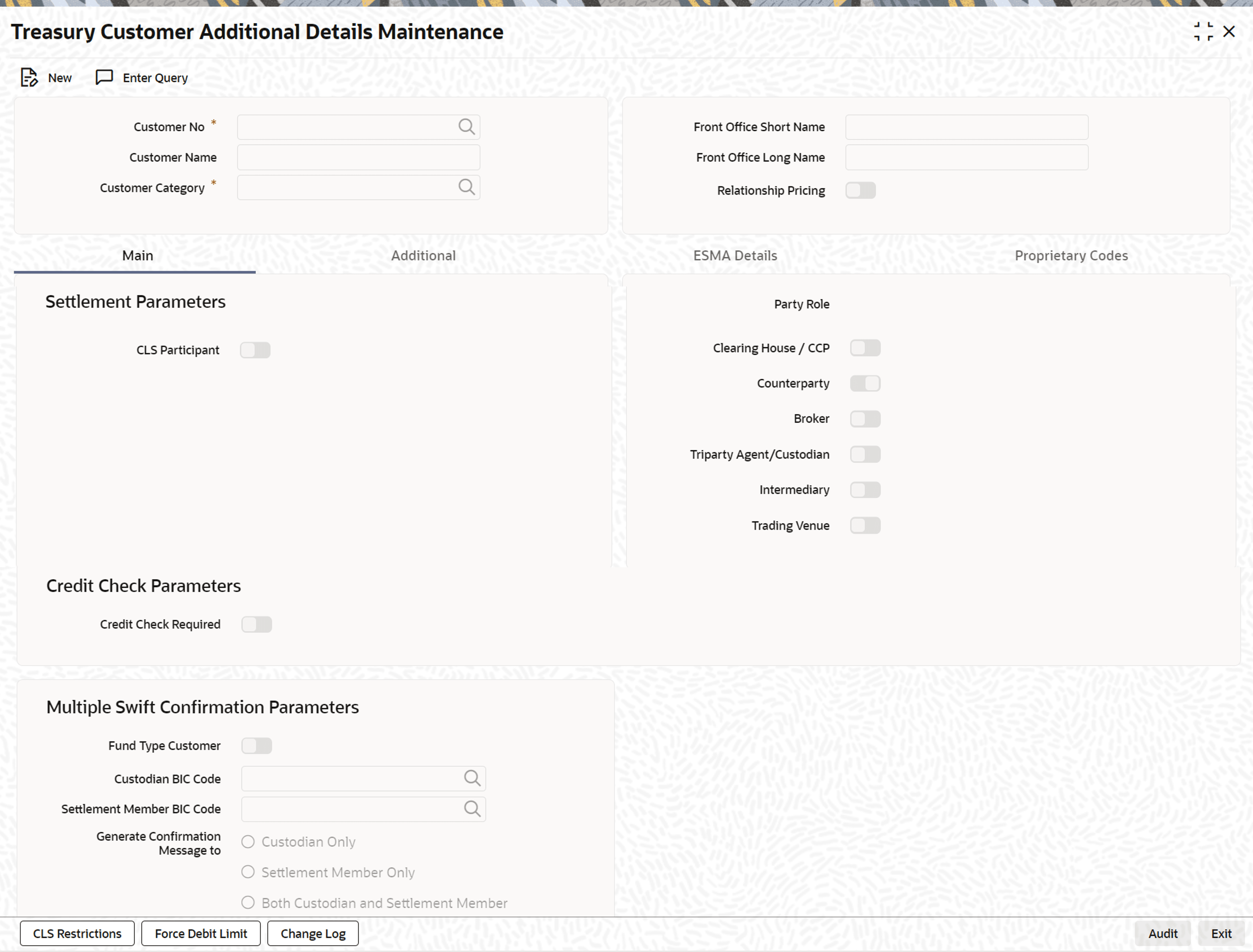Open Customer Category search lookup
Viewport: 1253px width, 952px height.
tap(466, 187)
